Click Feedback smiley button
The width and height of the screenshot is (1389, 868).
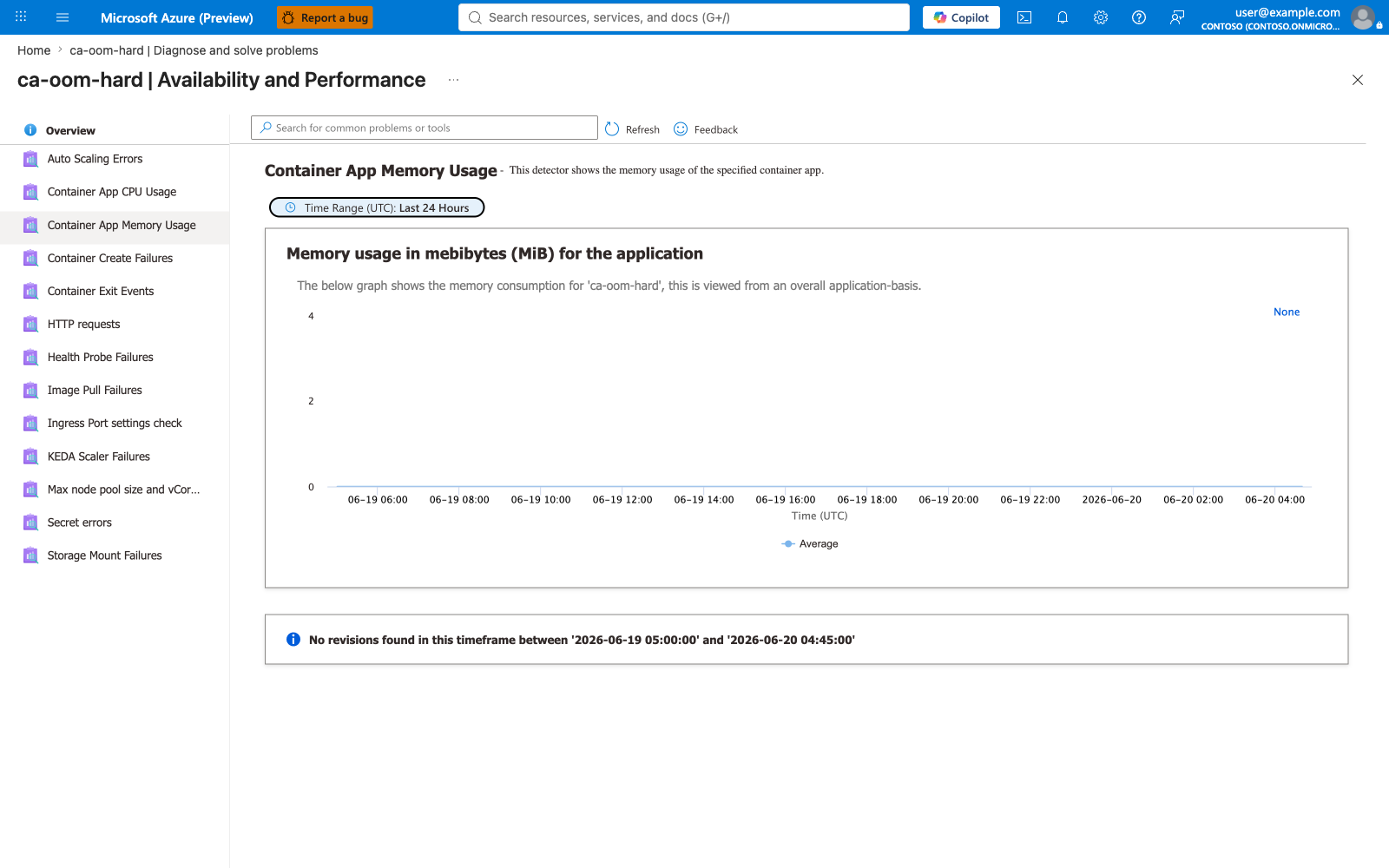pyautogui.click(x=705, y=128)
